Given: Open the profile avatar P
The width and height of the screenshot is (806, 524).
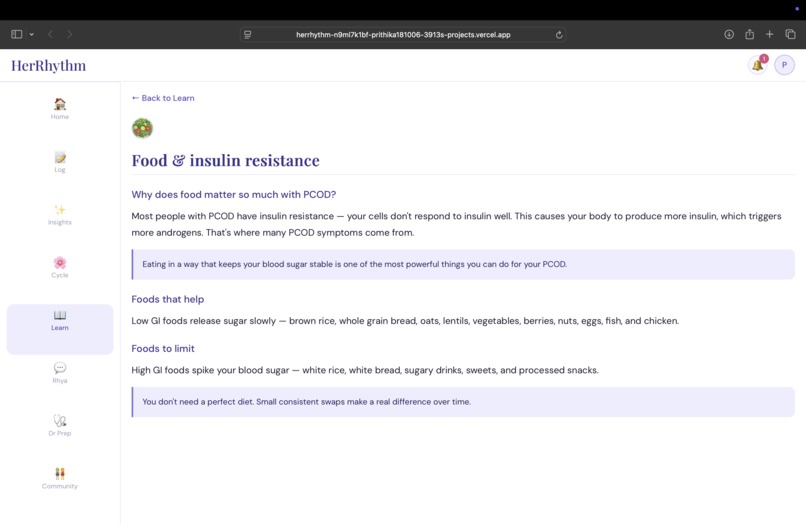Looking at the screenshot, I should [x=784, y=65].
